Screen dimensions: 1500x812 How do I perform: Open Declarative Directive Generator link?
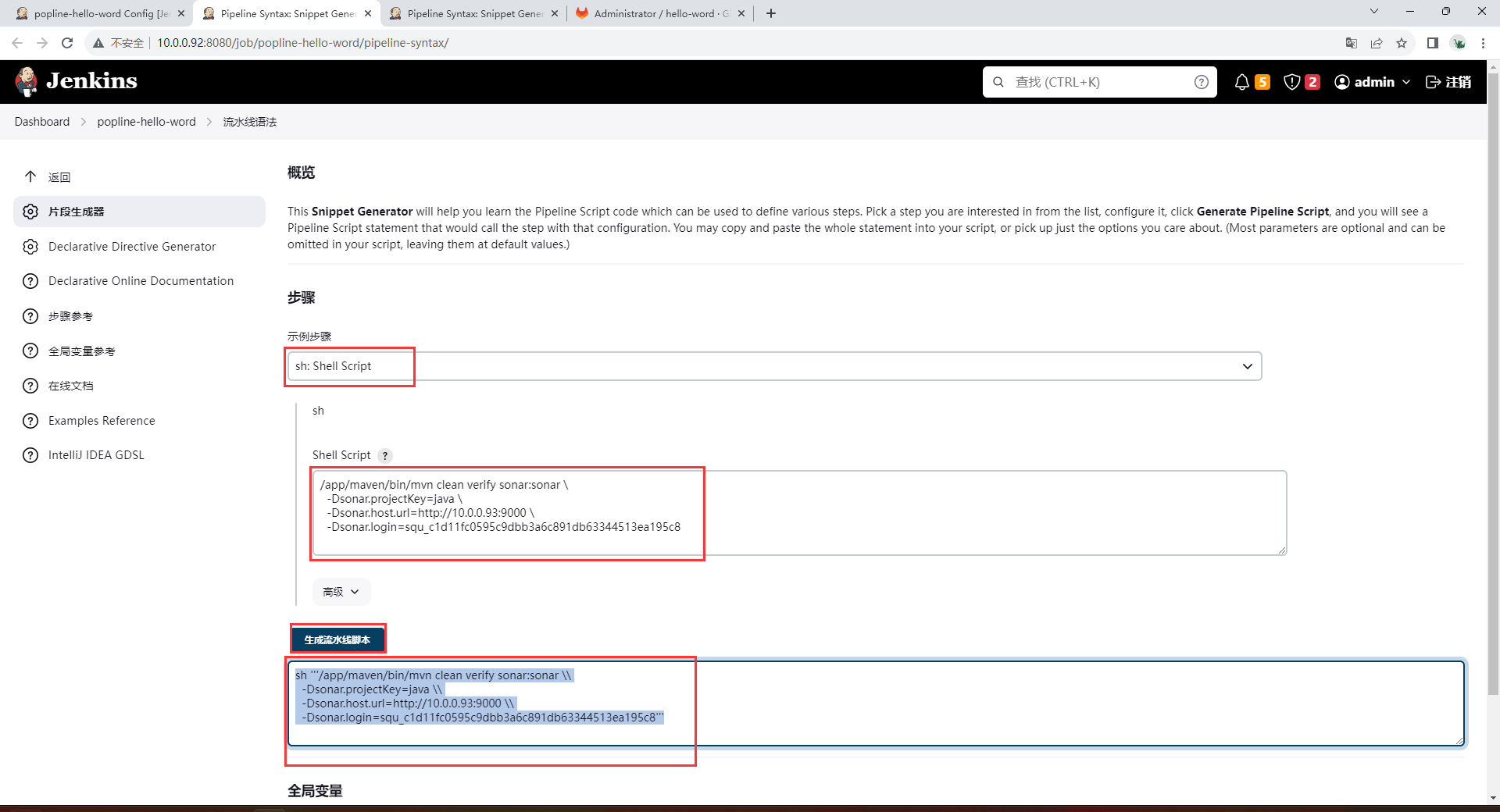132,247
